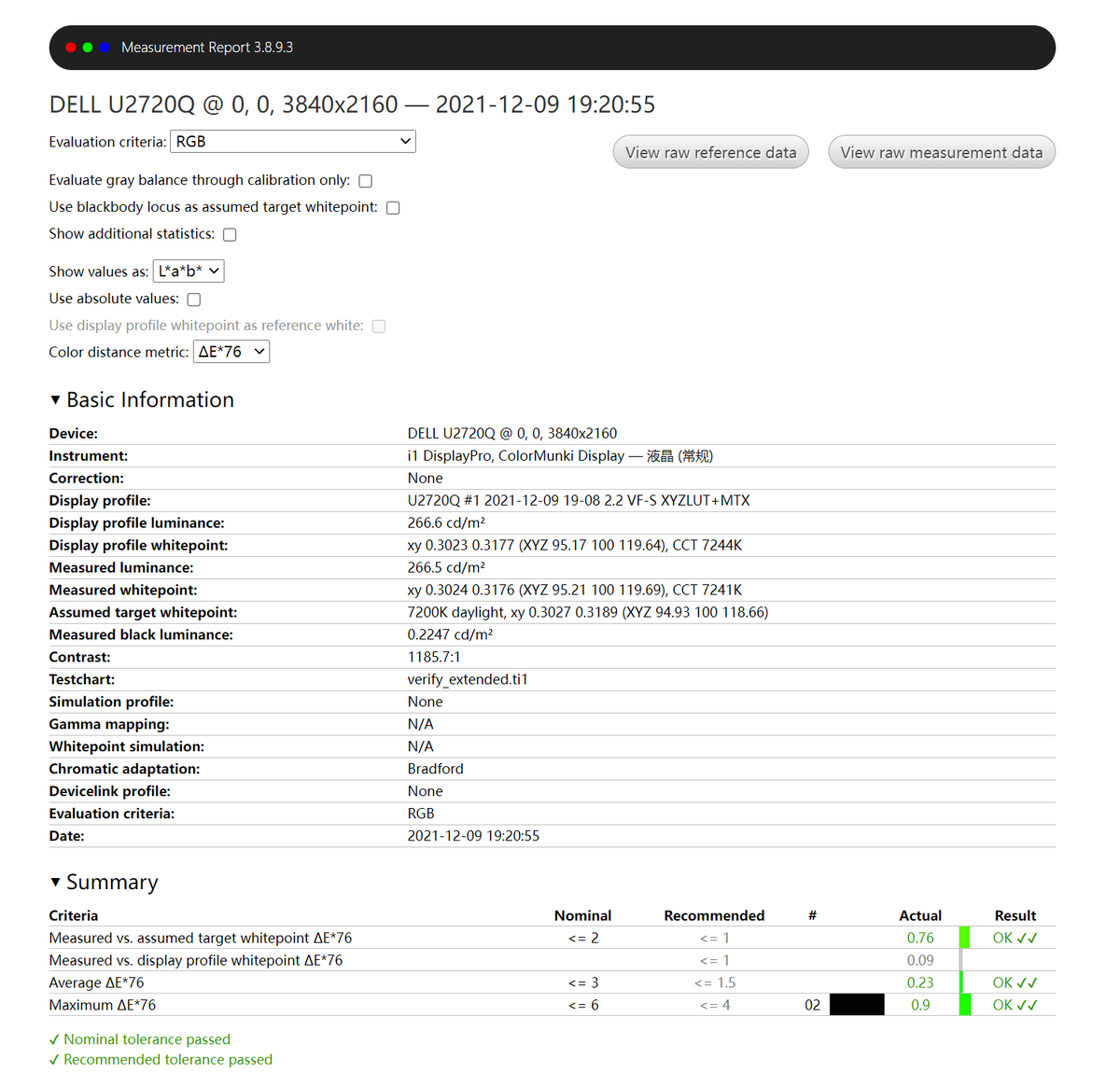Viewport: 1120px width, 1086px height.
Task: Click the black color patch in Maximum ΔE*76 row
Action: (857, 1005)
